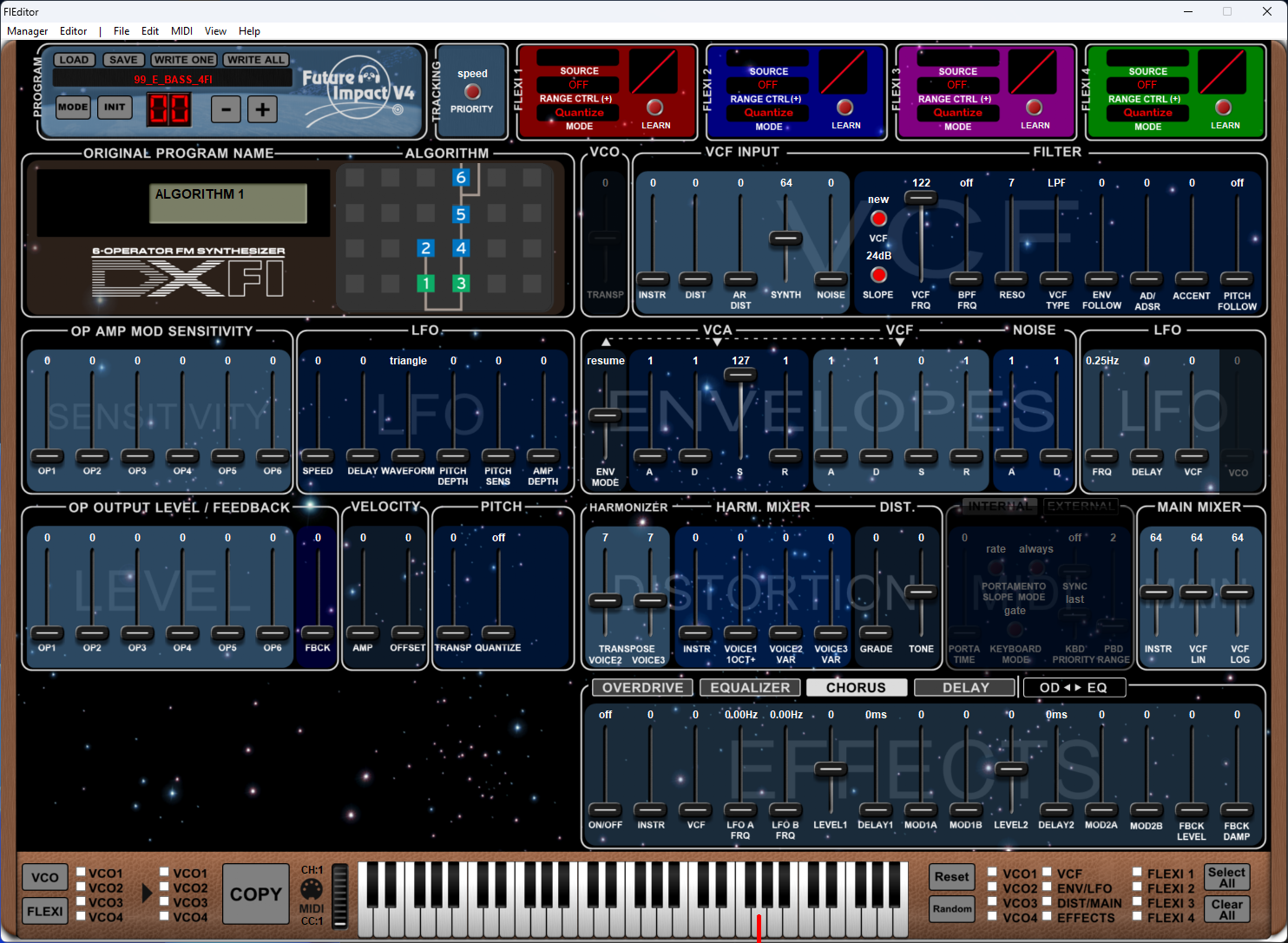Open the FLEXI 1 Quantize mode selector
The image size is (1288, 943).
tap(579, 113)
